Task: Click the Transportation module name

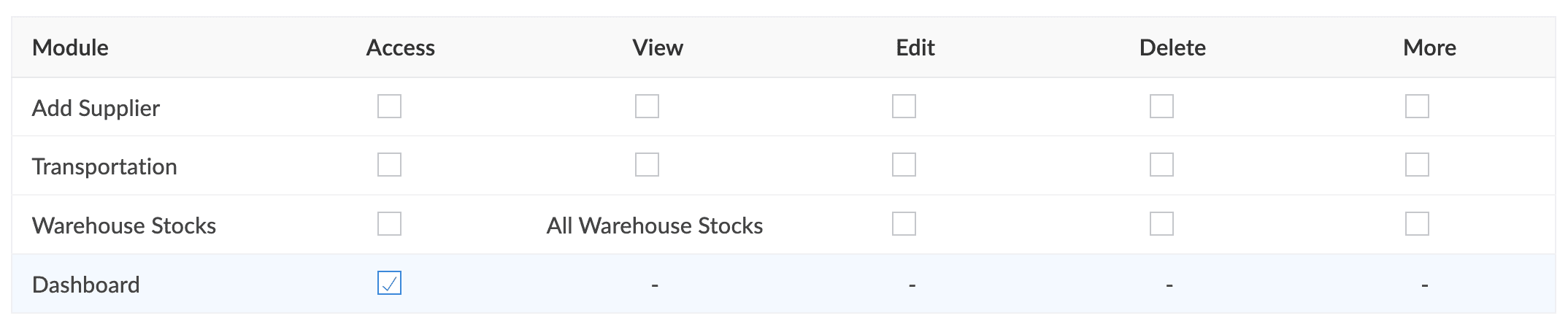Action: click(104, 166)
